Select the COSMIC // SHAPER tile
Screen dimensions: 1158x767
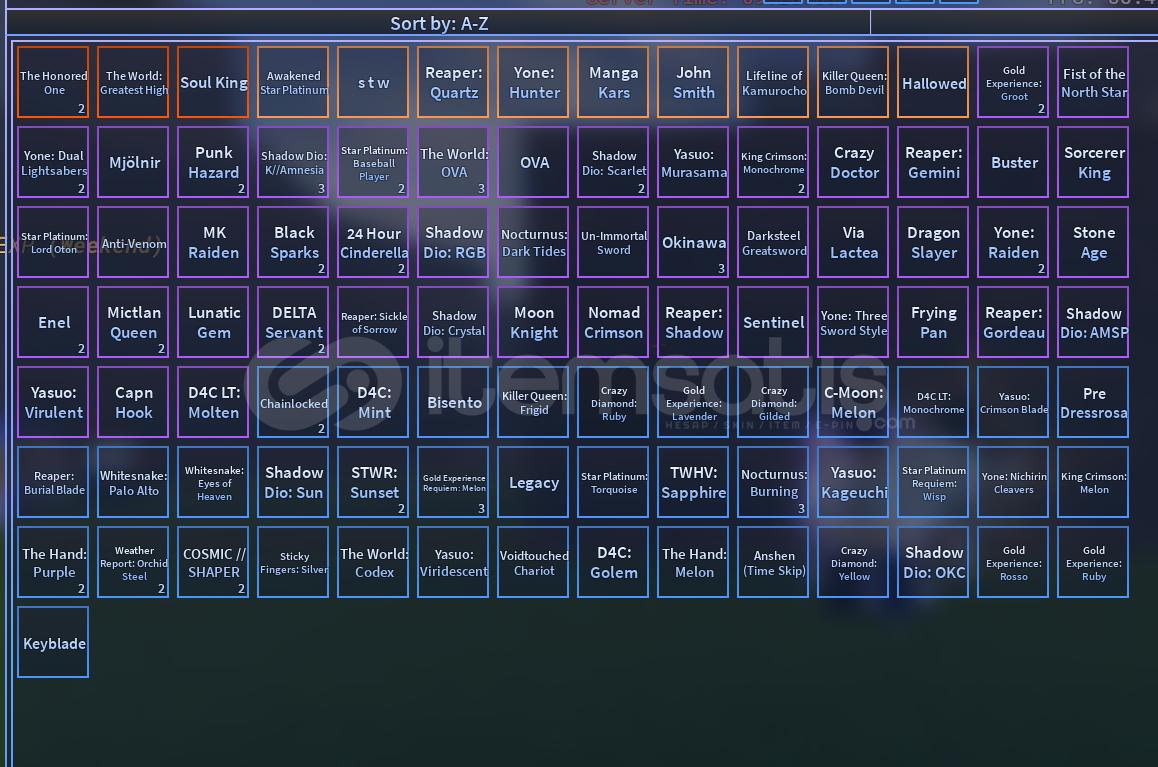(213, 562)
